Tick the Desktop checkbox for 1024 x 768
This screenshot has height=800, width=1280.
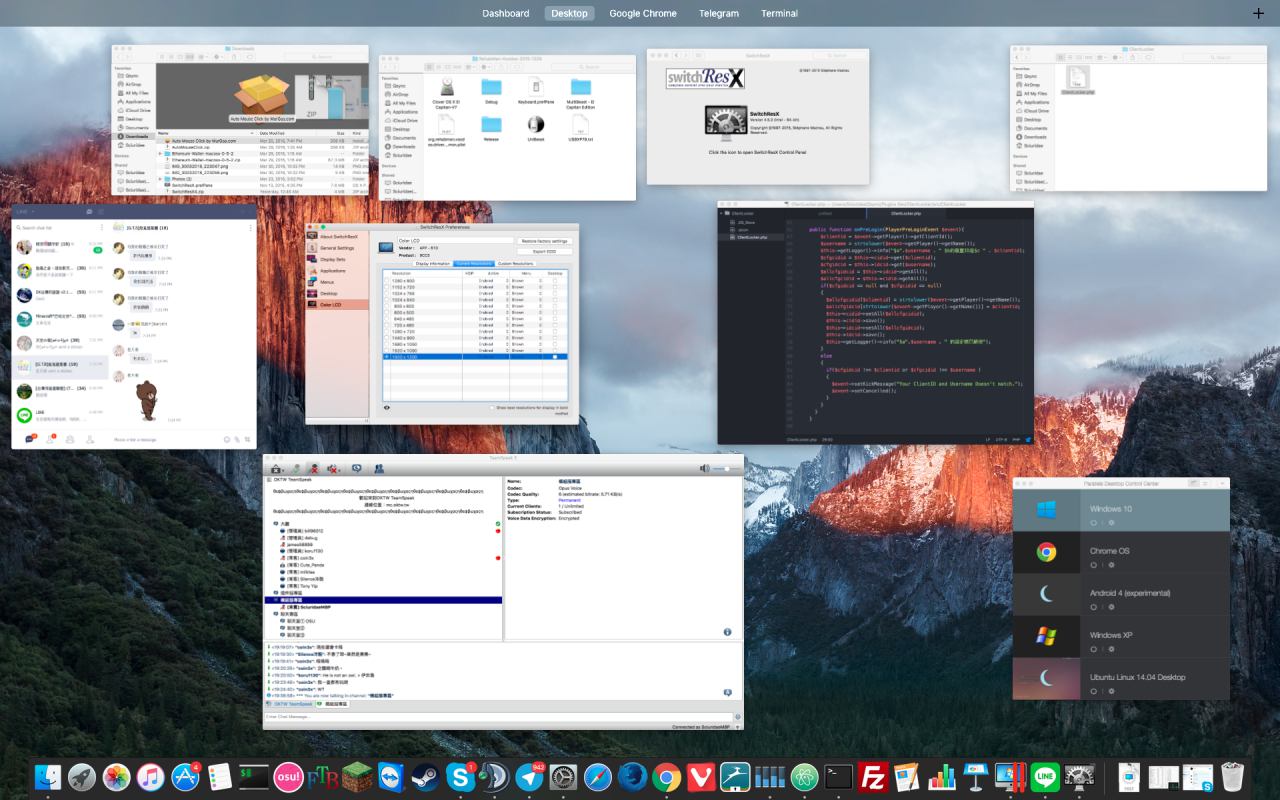[556, 293]
